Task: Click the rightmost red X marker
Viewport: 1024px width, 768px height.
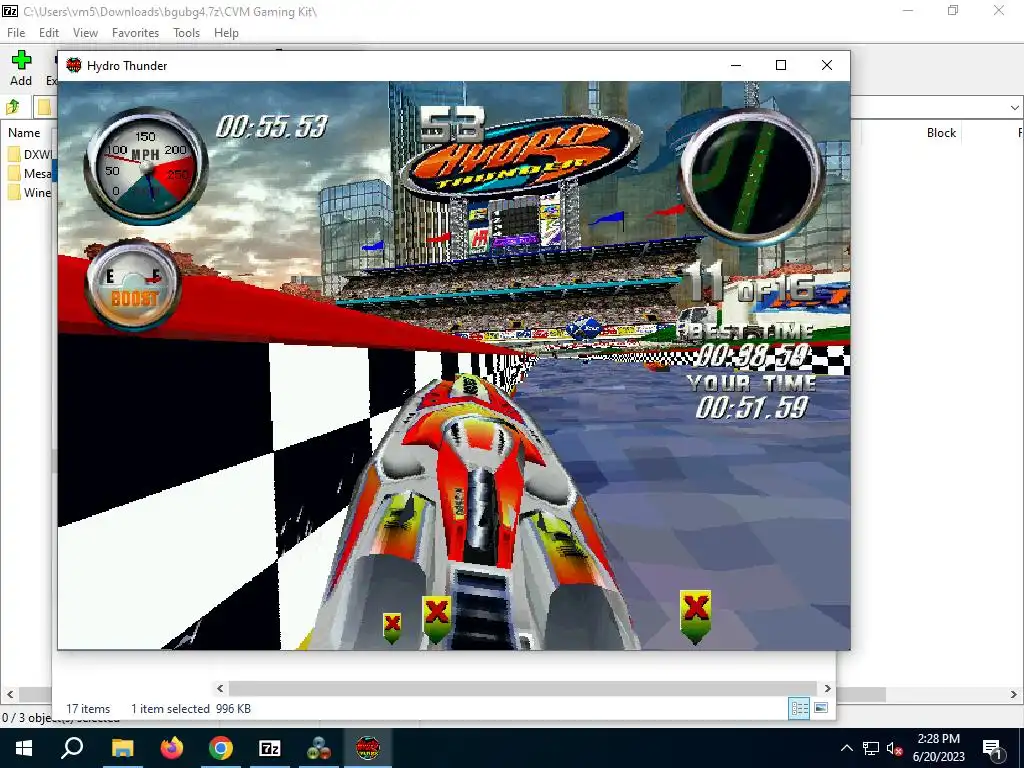Action: [x=696, y=617]
